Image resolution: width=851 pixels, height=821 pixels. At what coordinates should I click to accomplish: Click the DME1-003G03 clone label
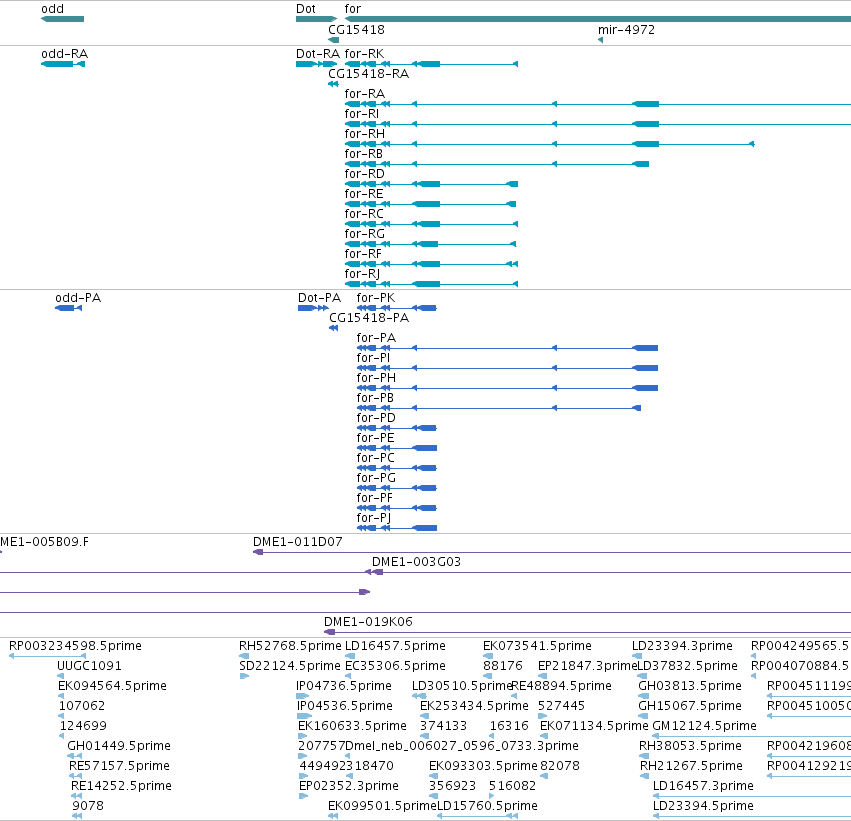pyautogui.click(x=416, y=562)
